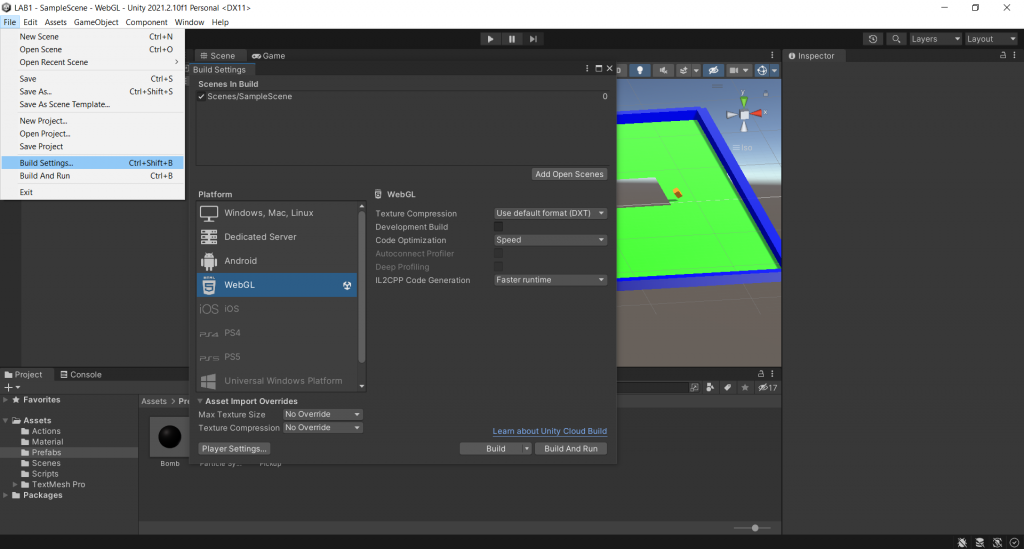The width and height of the screenshot is (1024, 549).
Task: Open the global search magnifier icon
Action: point(896,39)
